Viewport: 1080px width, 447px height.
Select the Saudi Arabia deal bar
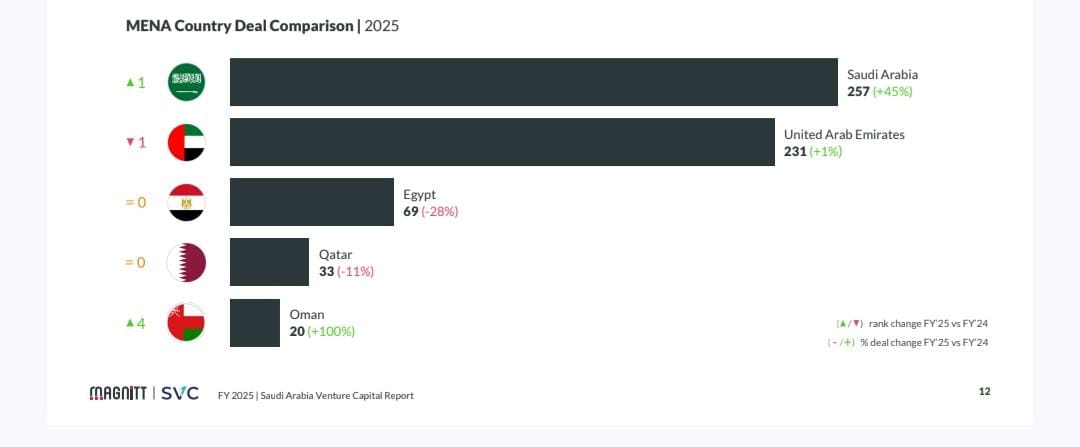[533, 82]
